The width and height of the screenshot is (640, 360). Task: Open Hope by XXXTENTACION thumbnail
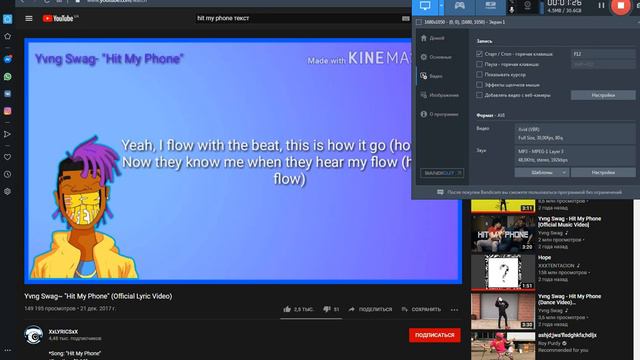point(503,272)
